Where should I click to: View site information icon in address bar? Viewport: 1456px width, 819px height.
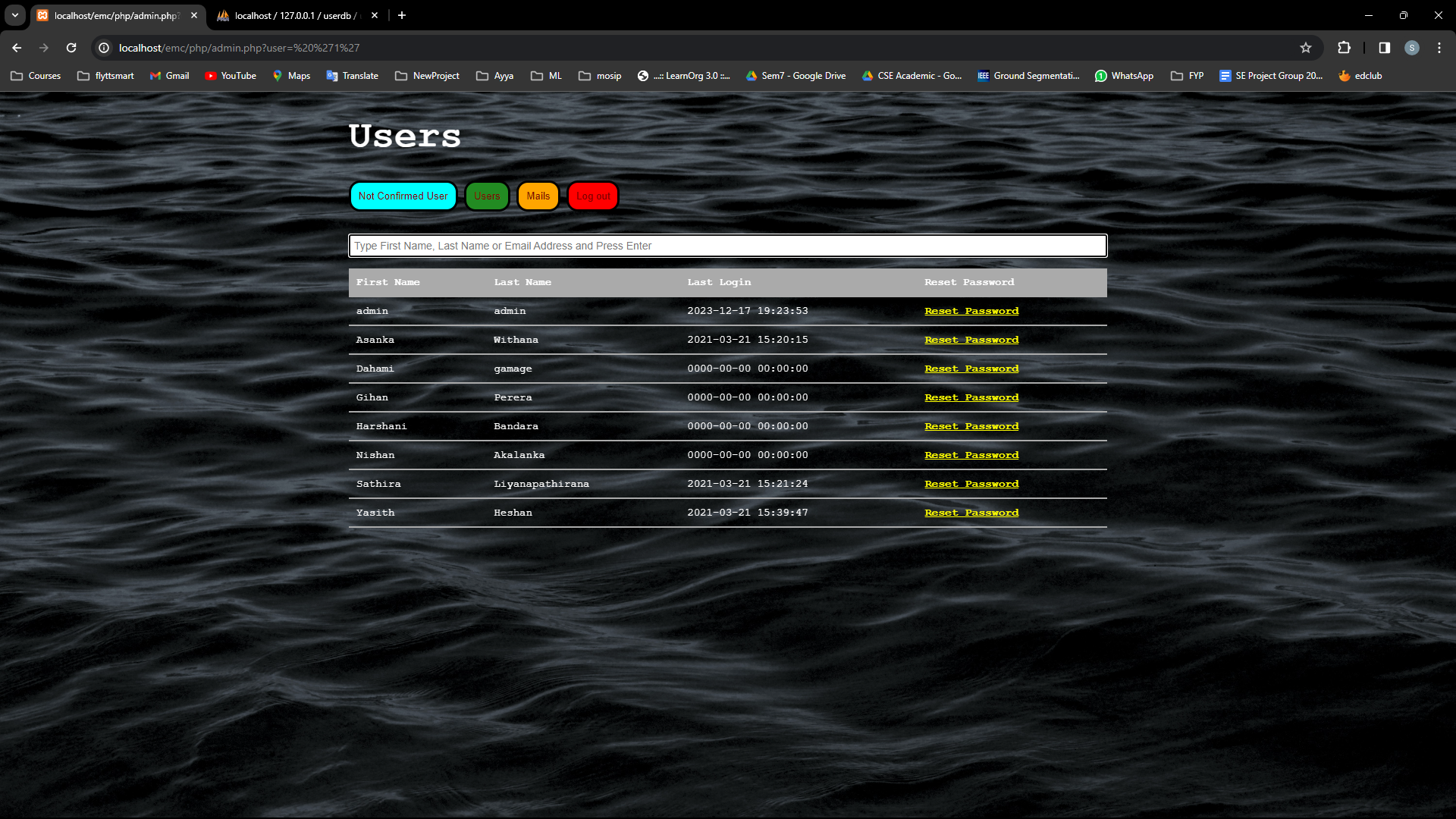(x=104, y=48)
